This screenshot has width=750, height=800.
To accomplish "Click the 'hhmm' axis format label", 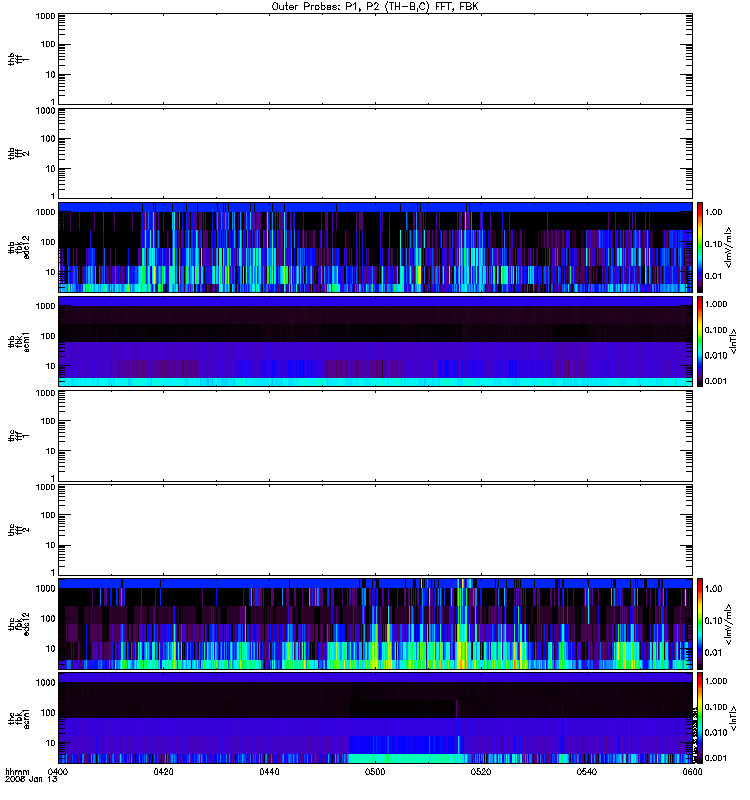I will (x=17, y=772).
